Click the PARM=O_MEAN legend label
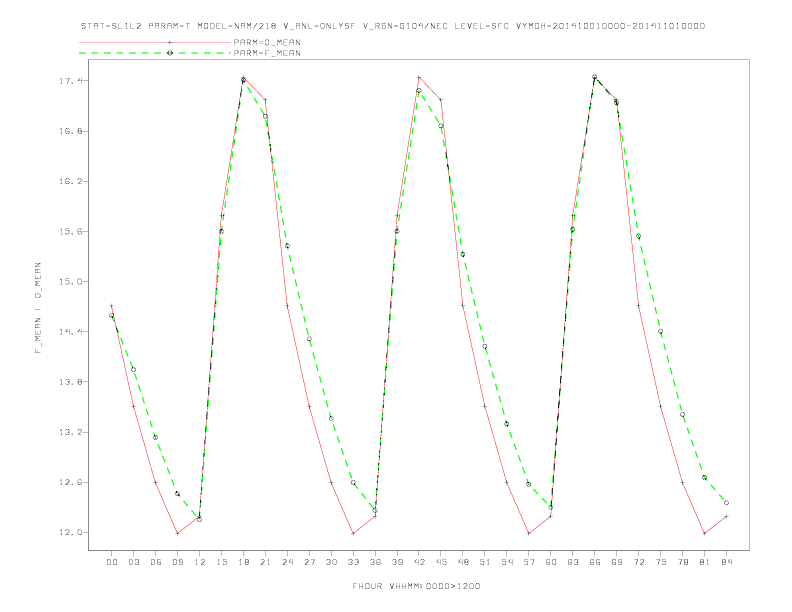The height and width of the screenshot is (612, 792). pyautogui.click(x=267, y=42)
